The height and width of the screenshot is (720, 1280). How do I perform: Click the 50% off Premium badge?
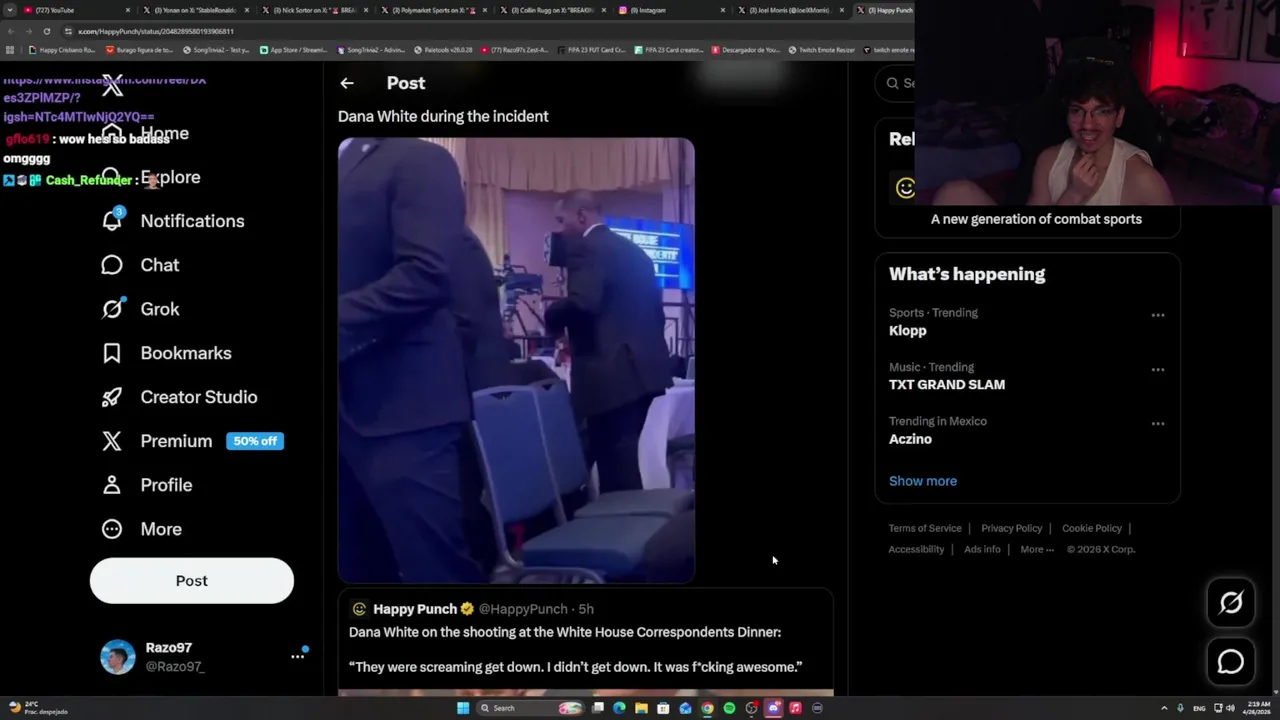tap(255, 441)
